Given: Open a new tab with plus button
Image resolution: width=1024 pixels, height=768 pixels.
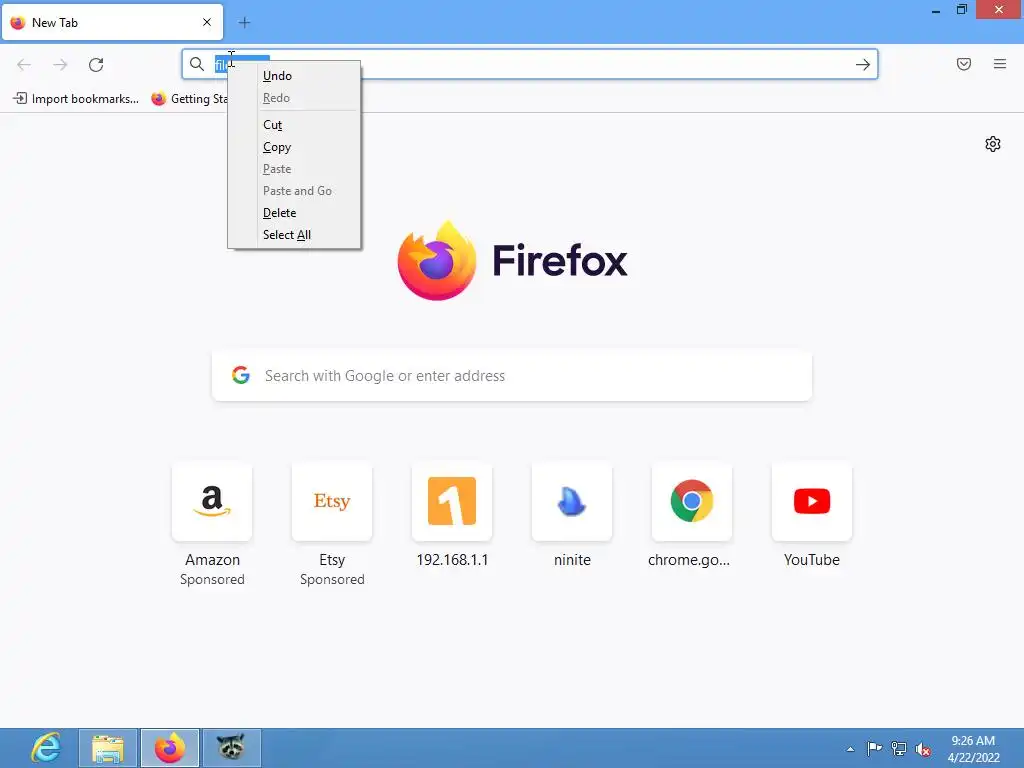Looking at the screenshot, I should (x=244, y=23).
